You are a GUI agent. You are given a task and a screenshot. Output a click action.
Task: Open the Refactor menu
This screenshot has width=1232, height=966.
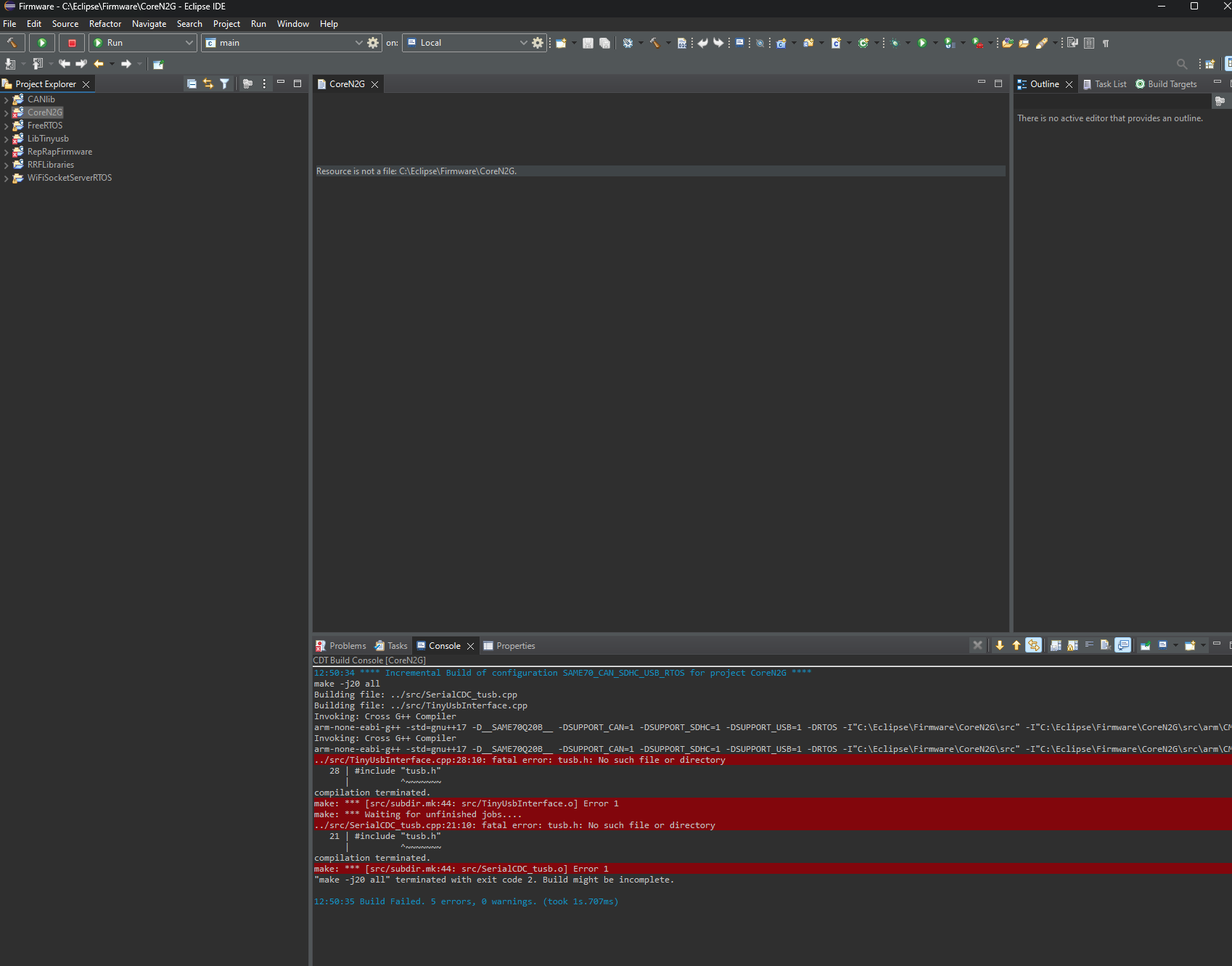(x=105, y=24)
